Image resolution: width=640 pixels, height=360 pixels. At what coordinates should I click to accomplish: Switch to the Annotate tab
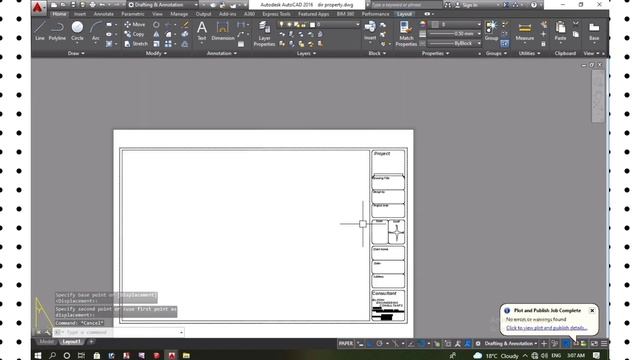tap(104, 14)
